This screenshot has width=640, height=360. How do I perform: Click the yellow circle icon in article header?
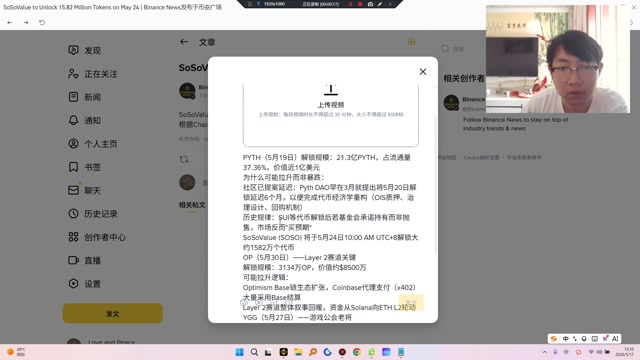tap(411, 42)
